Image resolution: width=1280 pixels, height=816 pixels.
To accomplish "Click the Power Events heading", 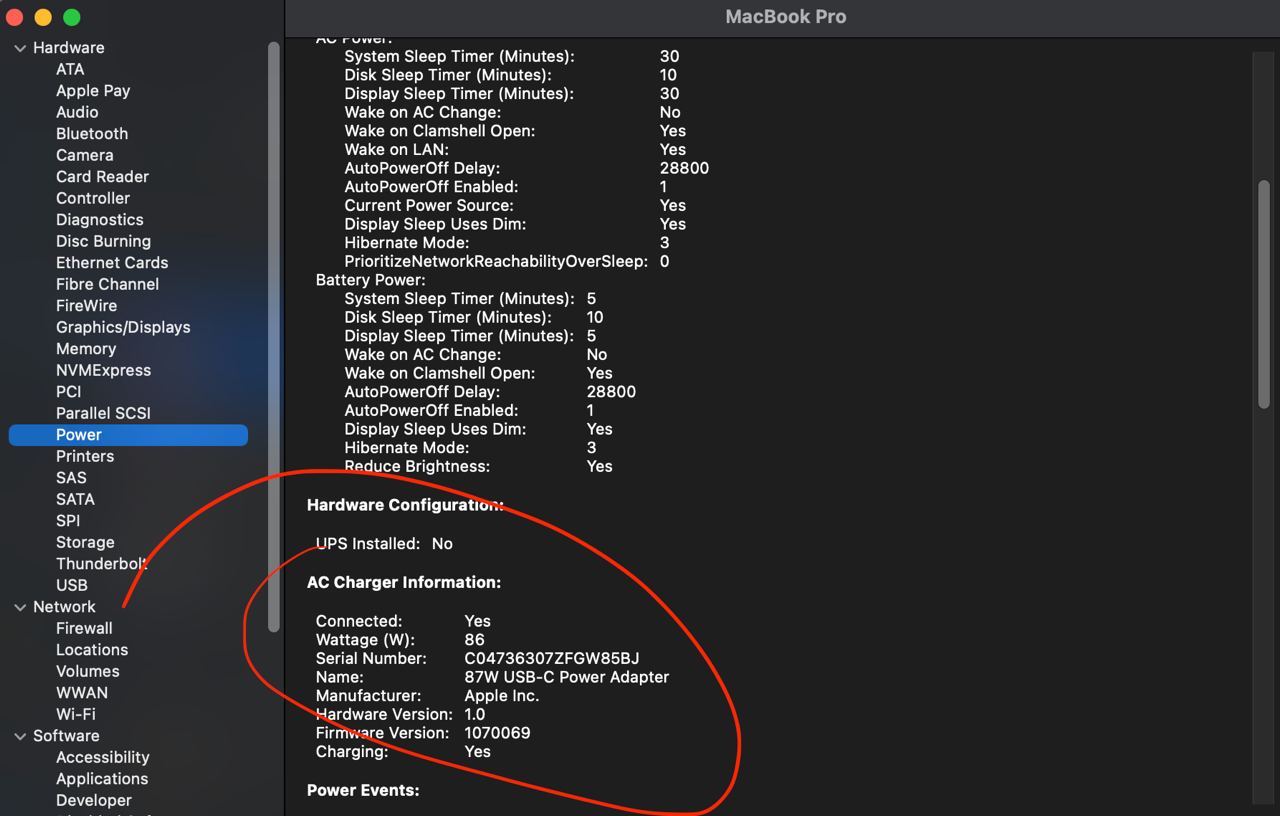I will (363, 790).
